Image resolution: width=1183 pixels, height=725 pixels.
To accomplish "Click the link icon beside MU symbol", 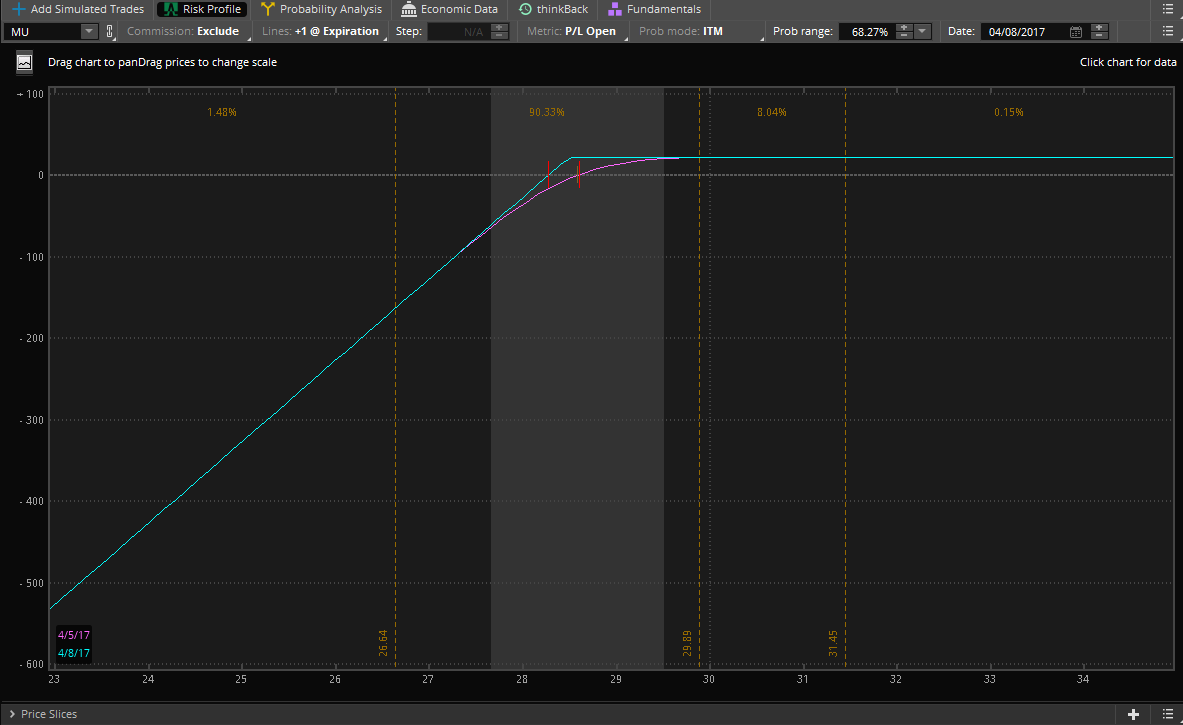I will 110,31.
